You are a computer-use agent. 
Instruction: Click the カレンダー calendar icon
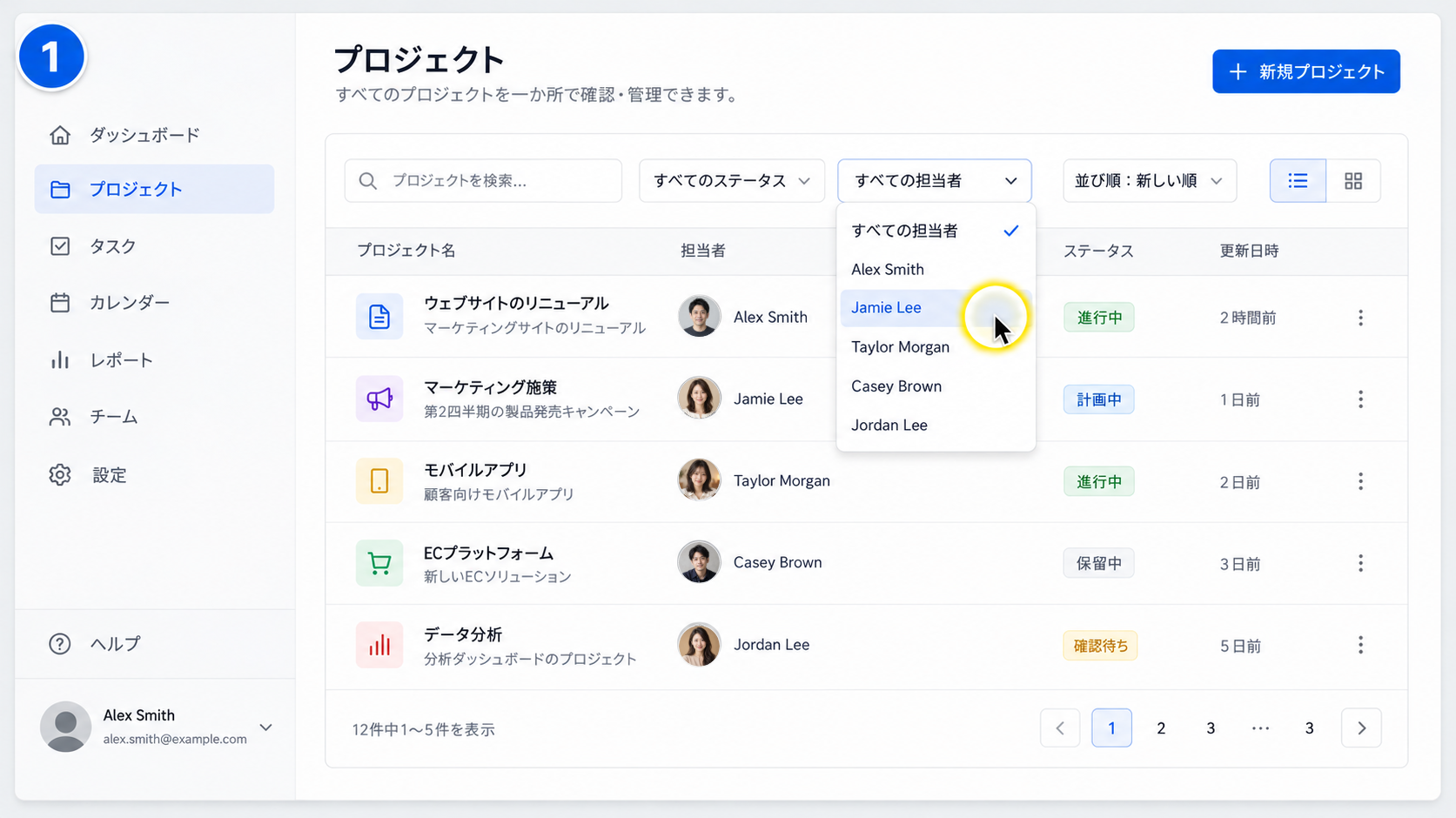tap(60, 303)
